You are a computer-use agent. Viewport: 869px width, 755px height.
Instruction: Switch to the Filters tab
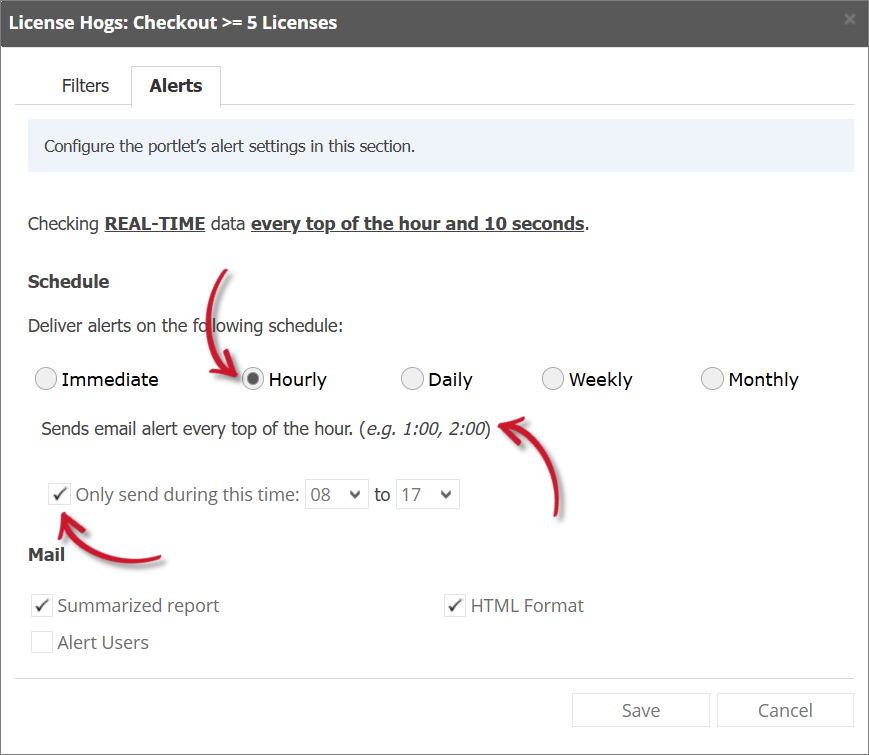[x=85, y=86]
